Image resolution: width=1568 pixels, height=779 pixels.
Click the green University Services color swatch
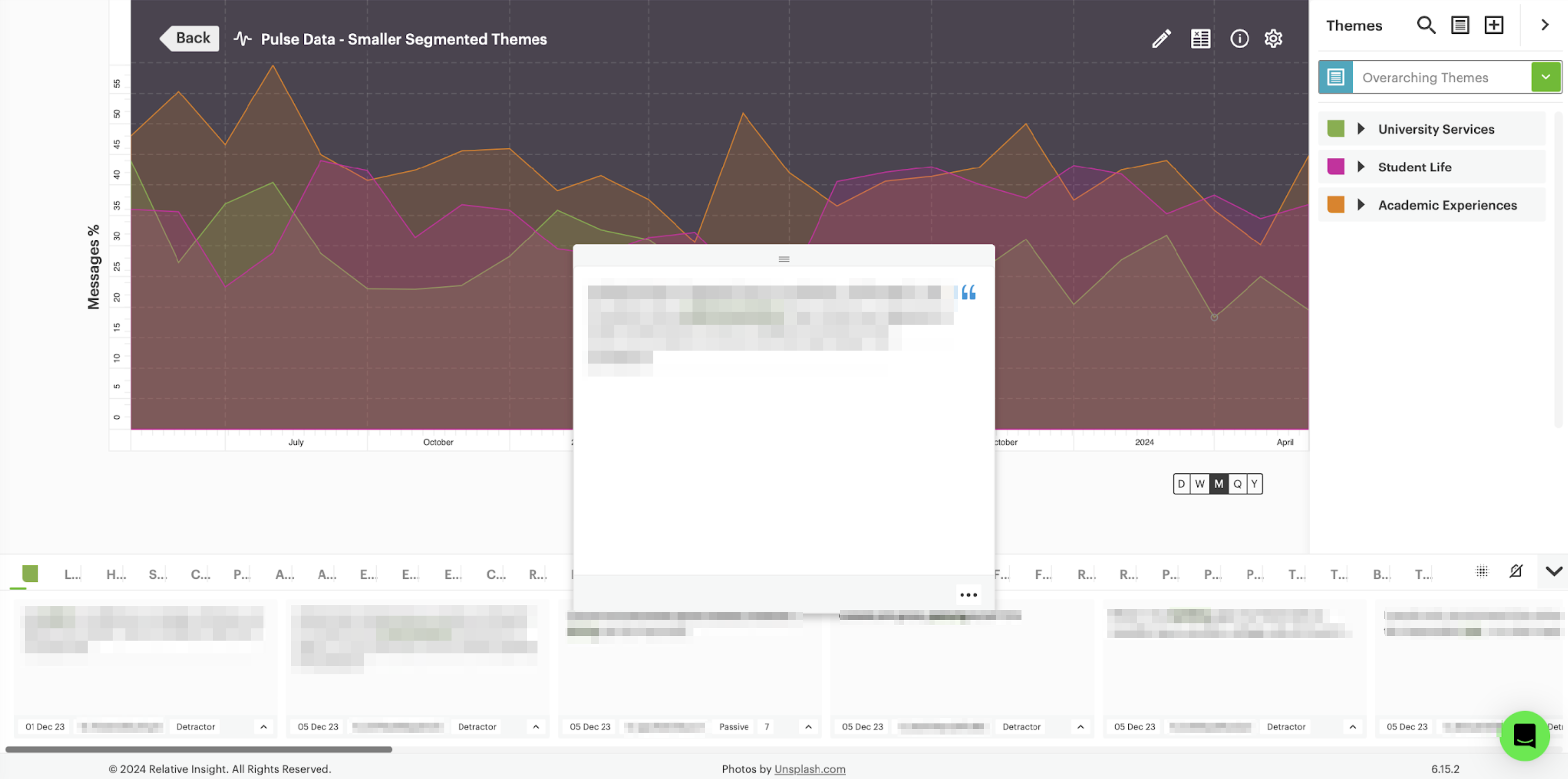point(1335,129)
